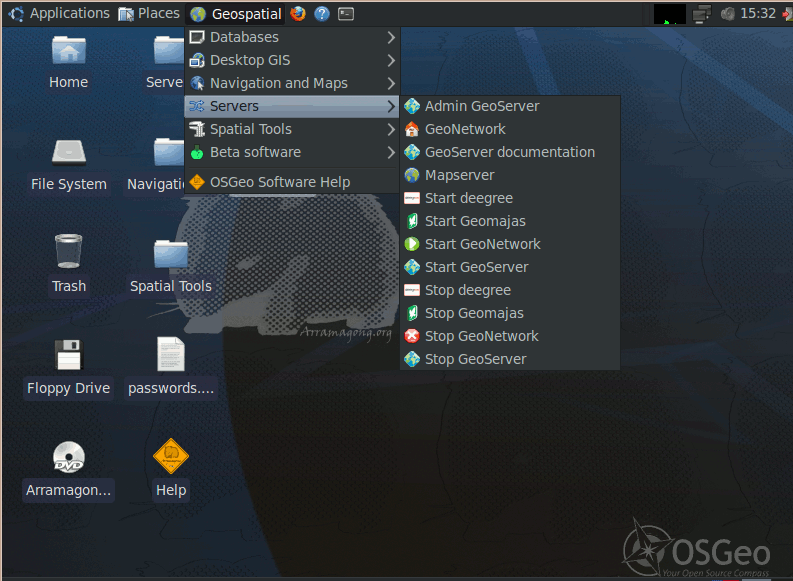The image size is (793, 581).
Task: Open the Trash desktop icon
Action: click(69, 251)
